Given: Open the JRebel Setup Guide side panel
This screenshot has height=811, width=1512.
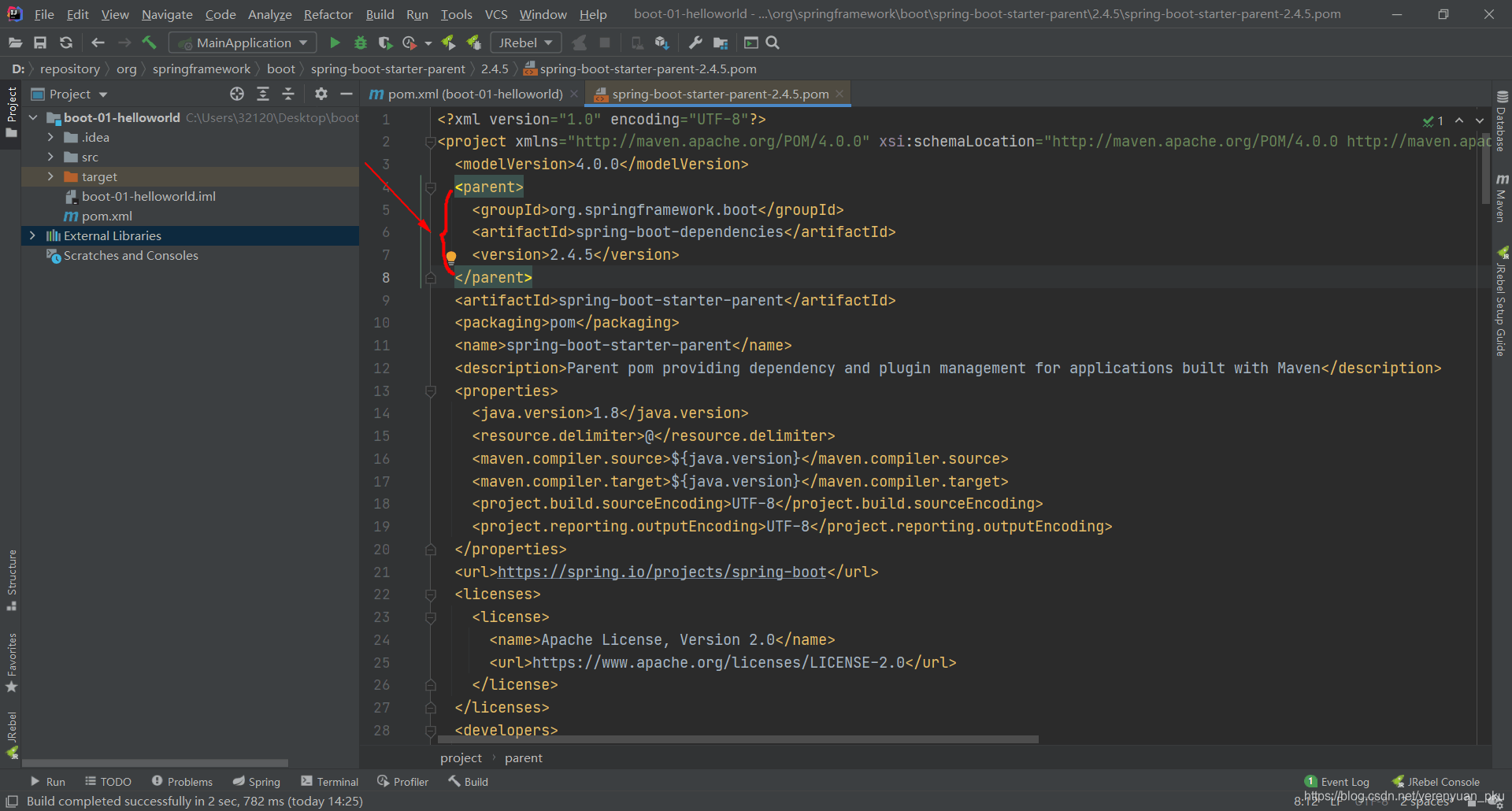Looking at the screenshot, I should click(x=1502, y=302).
